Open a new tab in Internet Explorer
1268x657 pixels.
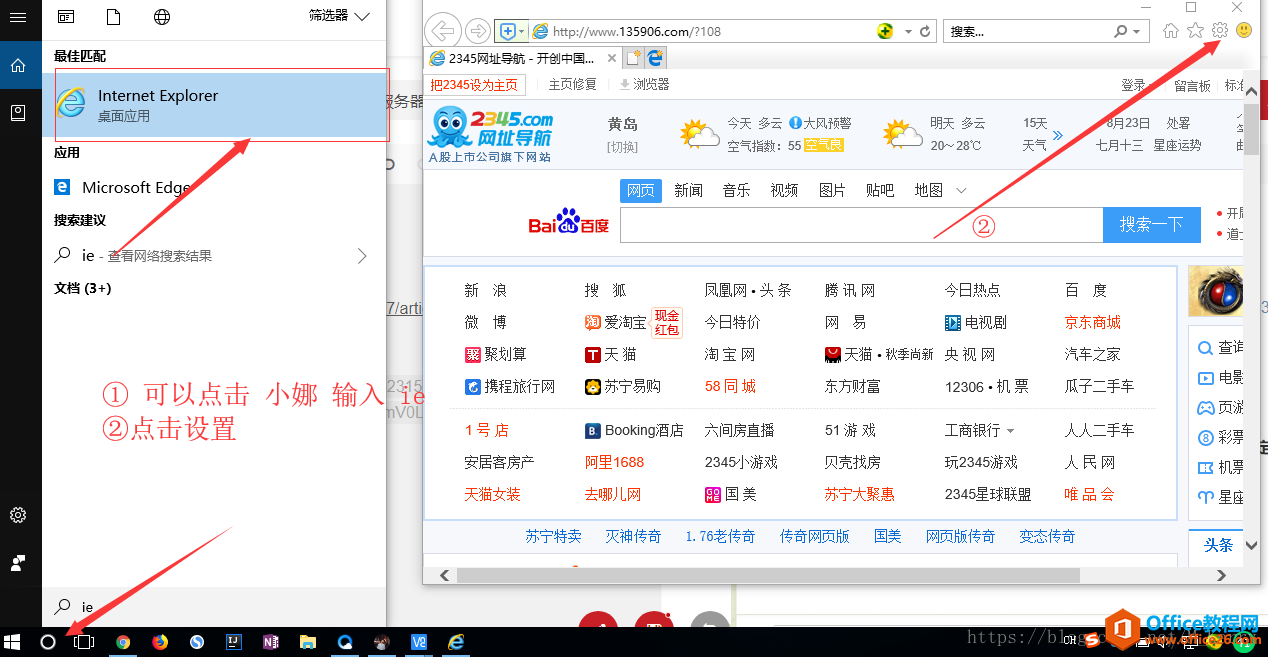(634, 57)
